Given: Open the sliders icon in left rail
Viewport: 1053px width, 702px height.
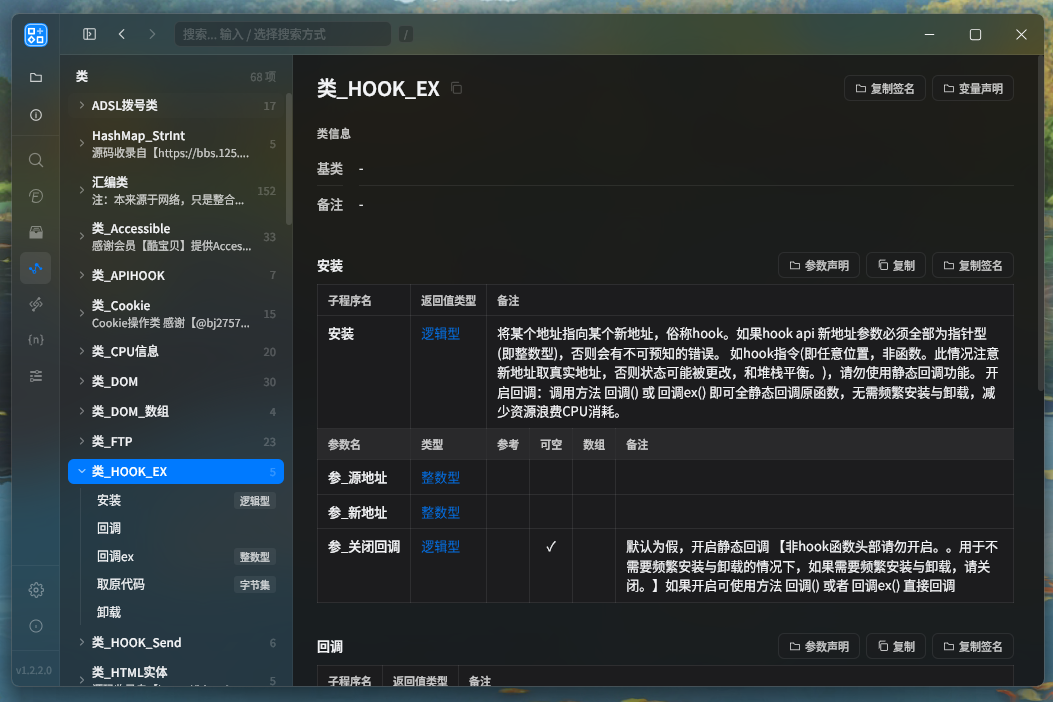Looking at the screenshot, I should point(36,376).
